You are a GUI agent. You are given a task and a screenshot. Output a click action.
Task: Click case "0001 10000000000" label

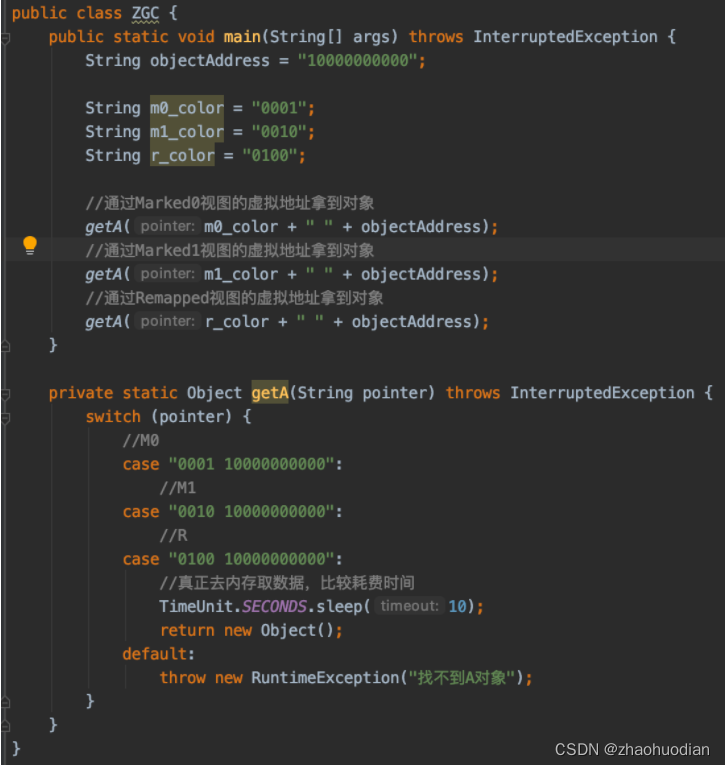tap(233, 464)
